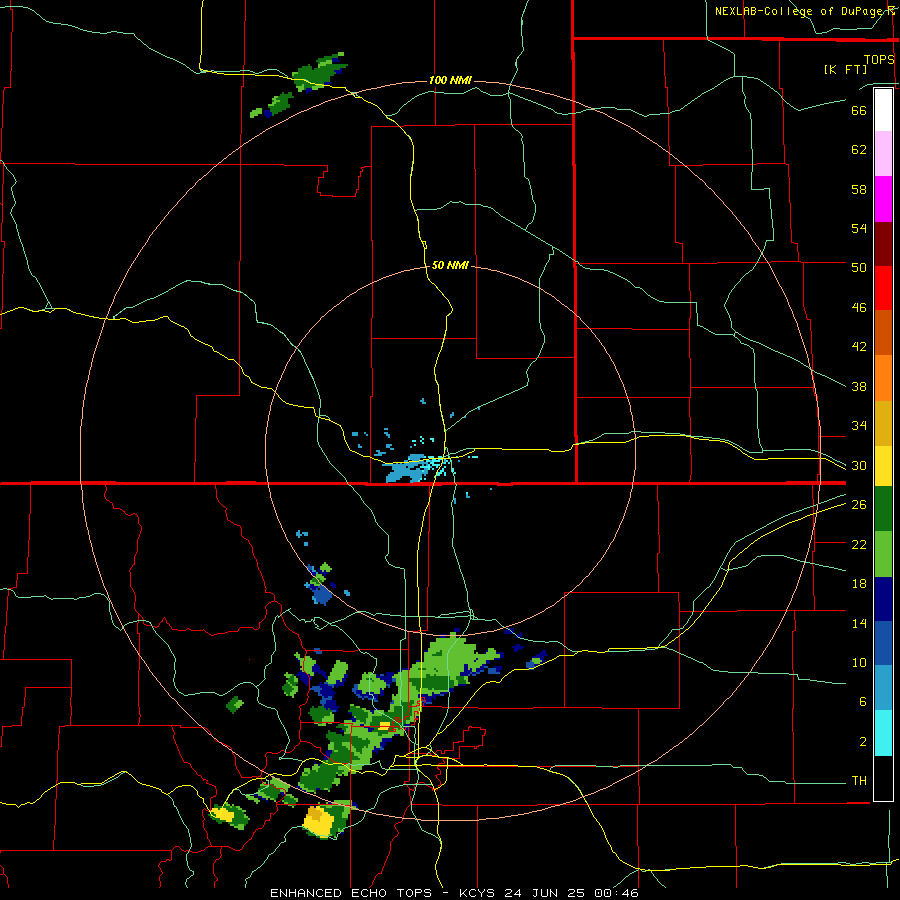Click the medium blue legend swatch

coord(883,643)
